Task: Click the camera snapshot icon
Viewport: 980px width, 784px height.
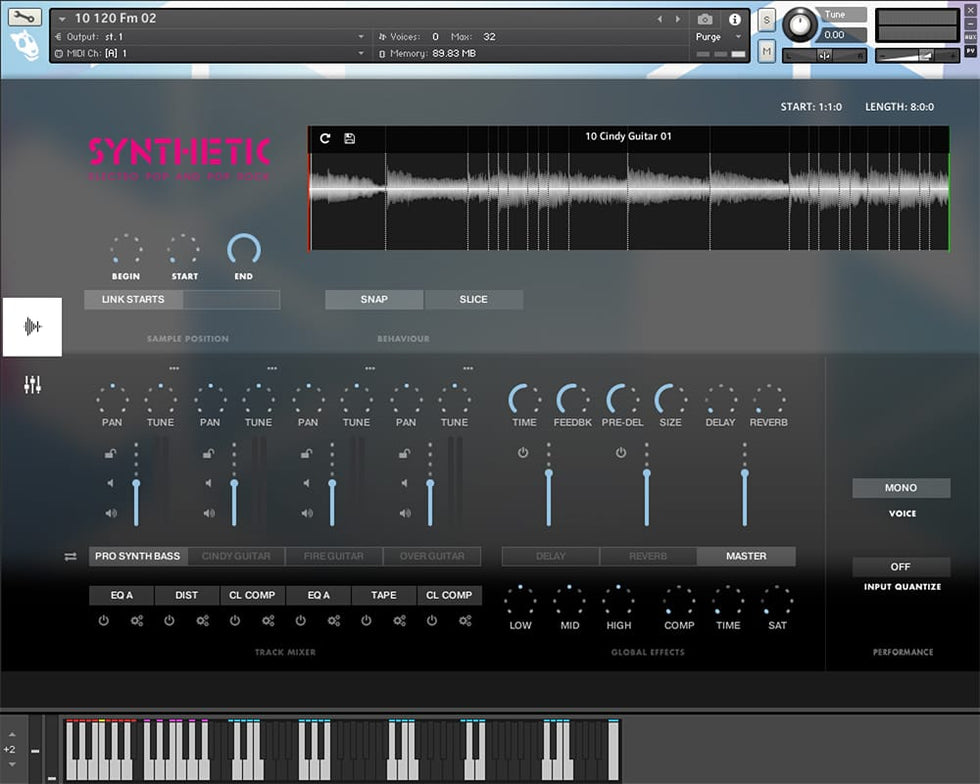Action: click(x=705, y=19)
